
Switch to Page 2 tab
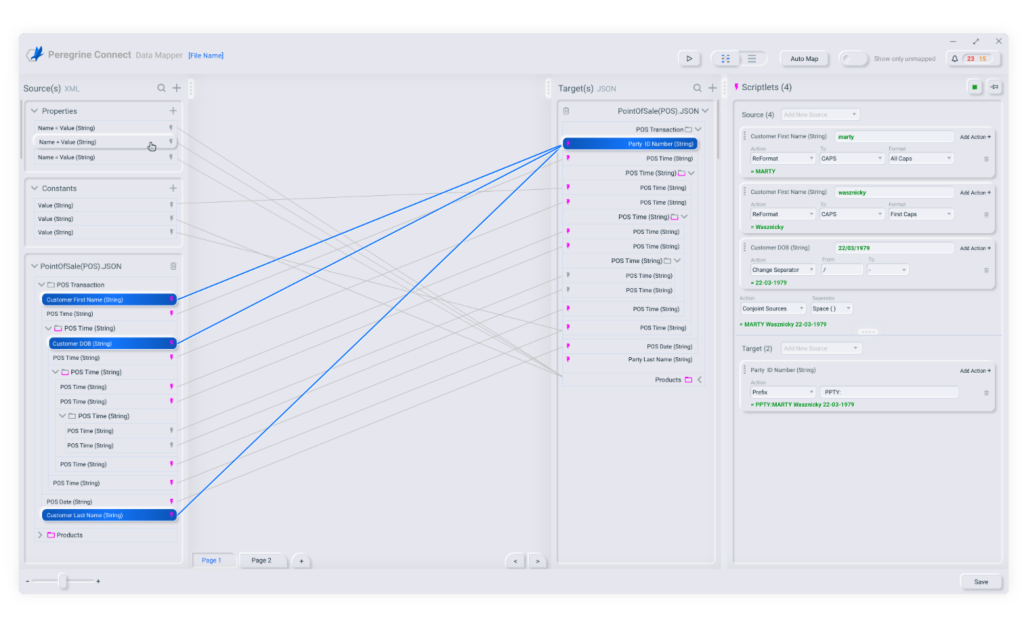point(262,561)
